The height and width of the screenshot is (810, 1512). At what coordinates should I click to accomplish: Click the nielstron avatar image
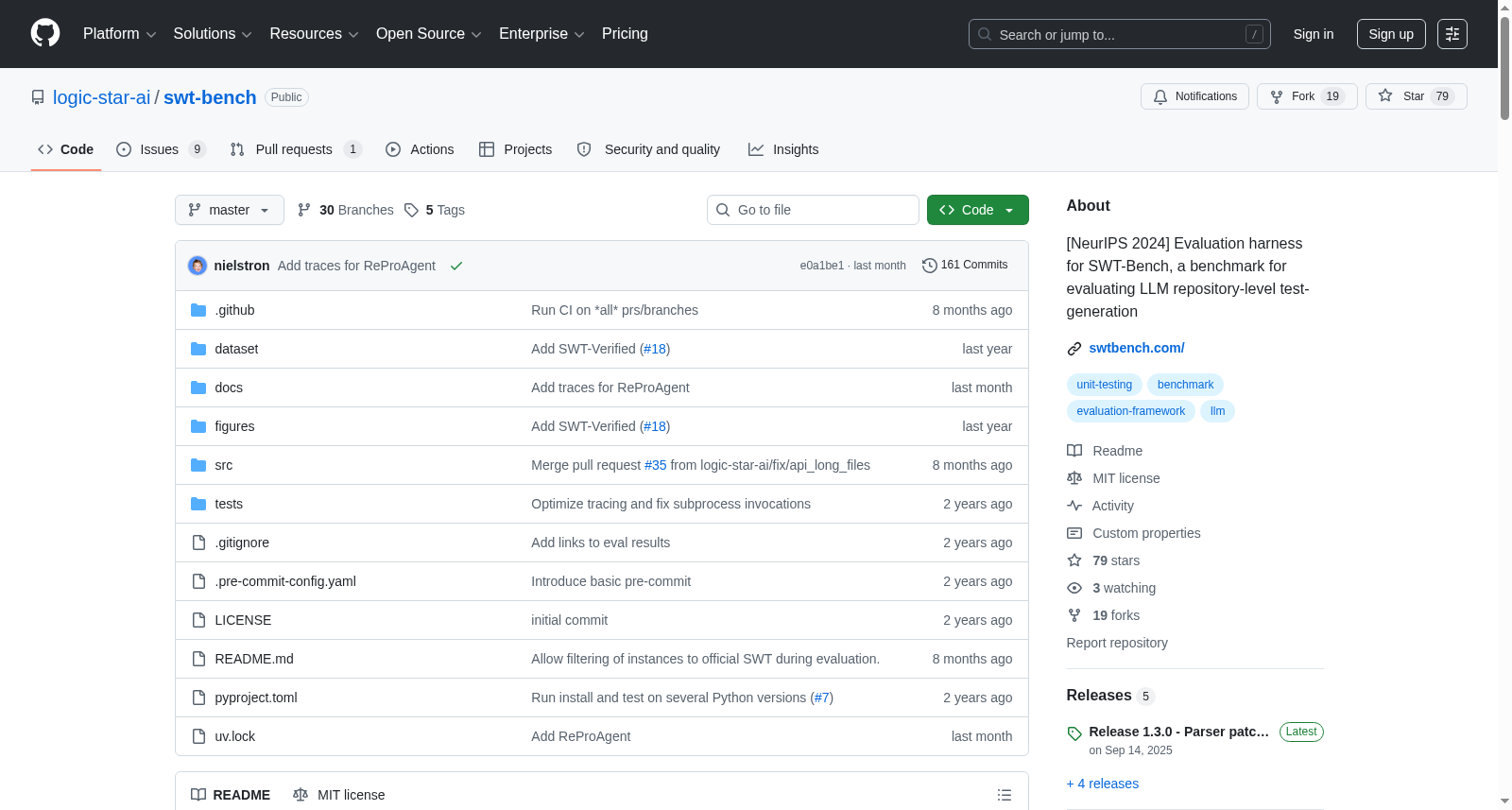click(198, 266)
